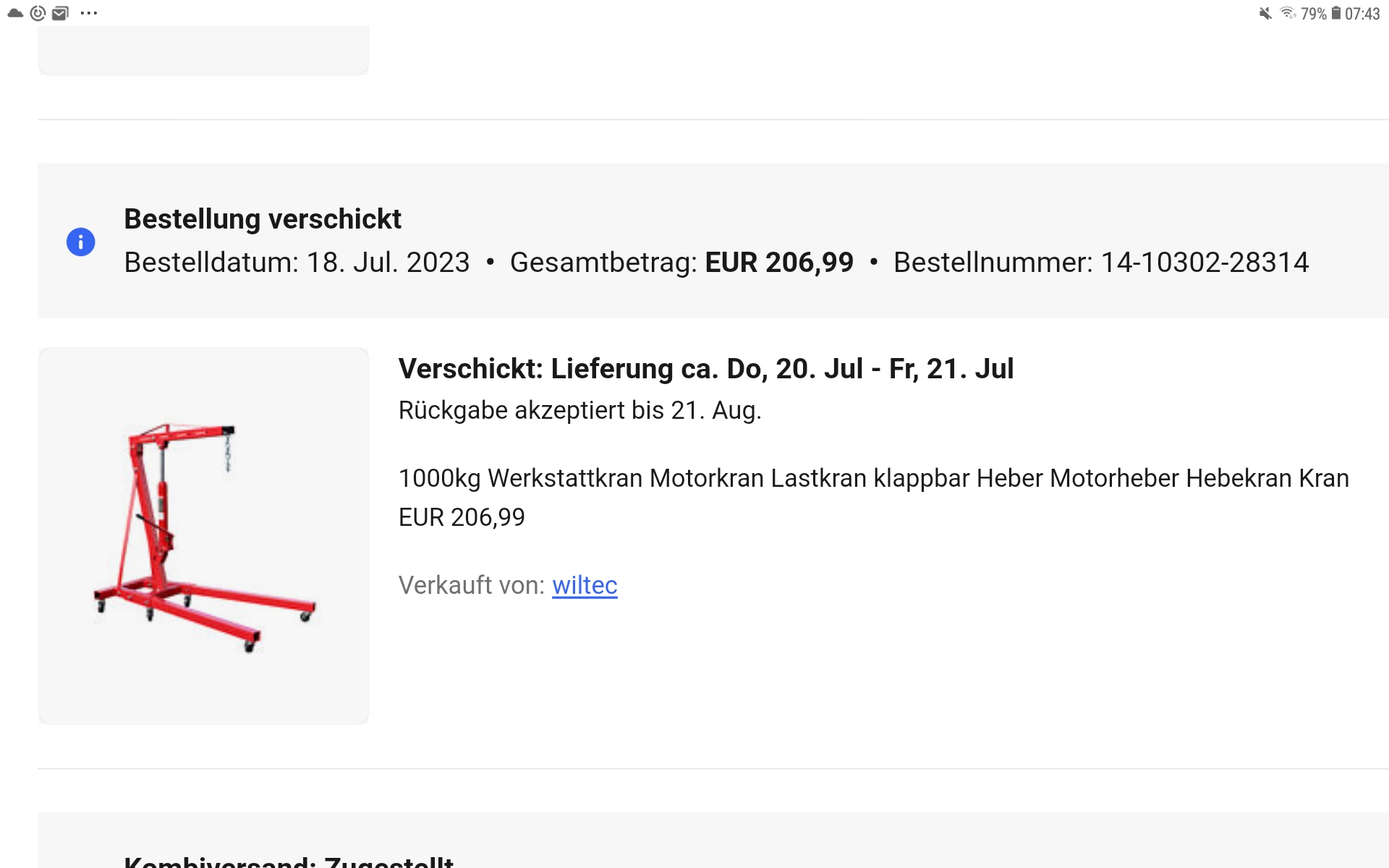Open the red Werkstattkran product thumbnail
Viewport: 1389px width, 868px height.
[x=203, y=536]
